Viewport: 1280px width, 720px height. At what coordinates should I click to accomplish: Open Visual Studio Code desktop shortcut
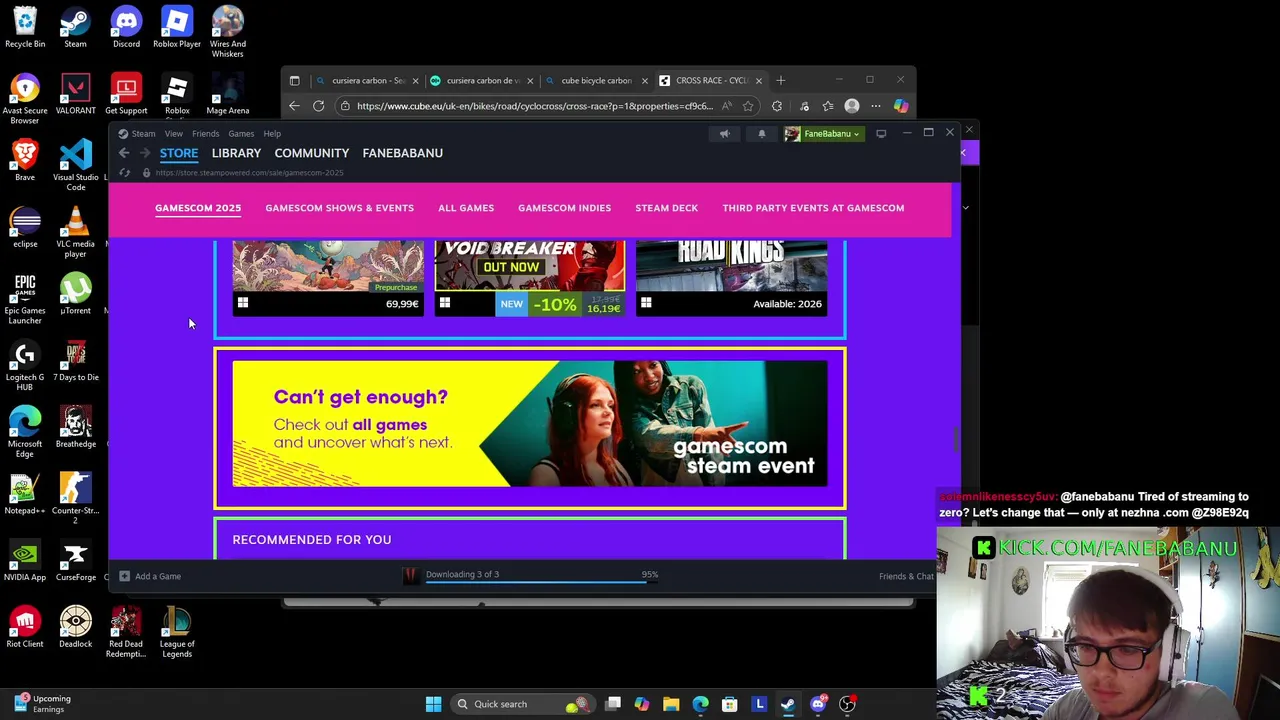pyautogui.click(x=75, y=165)
